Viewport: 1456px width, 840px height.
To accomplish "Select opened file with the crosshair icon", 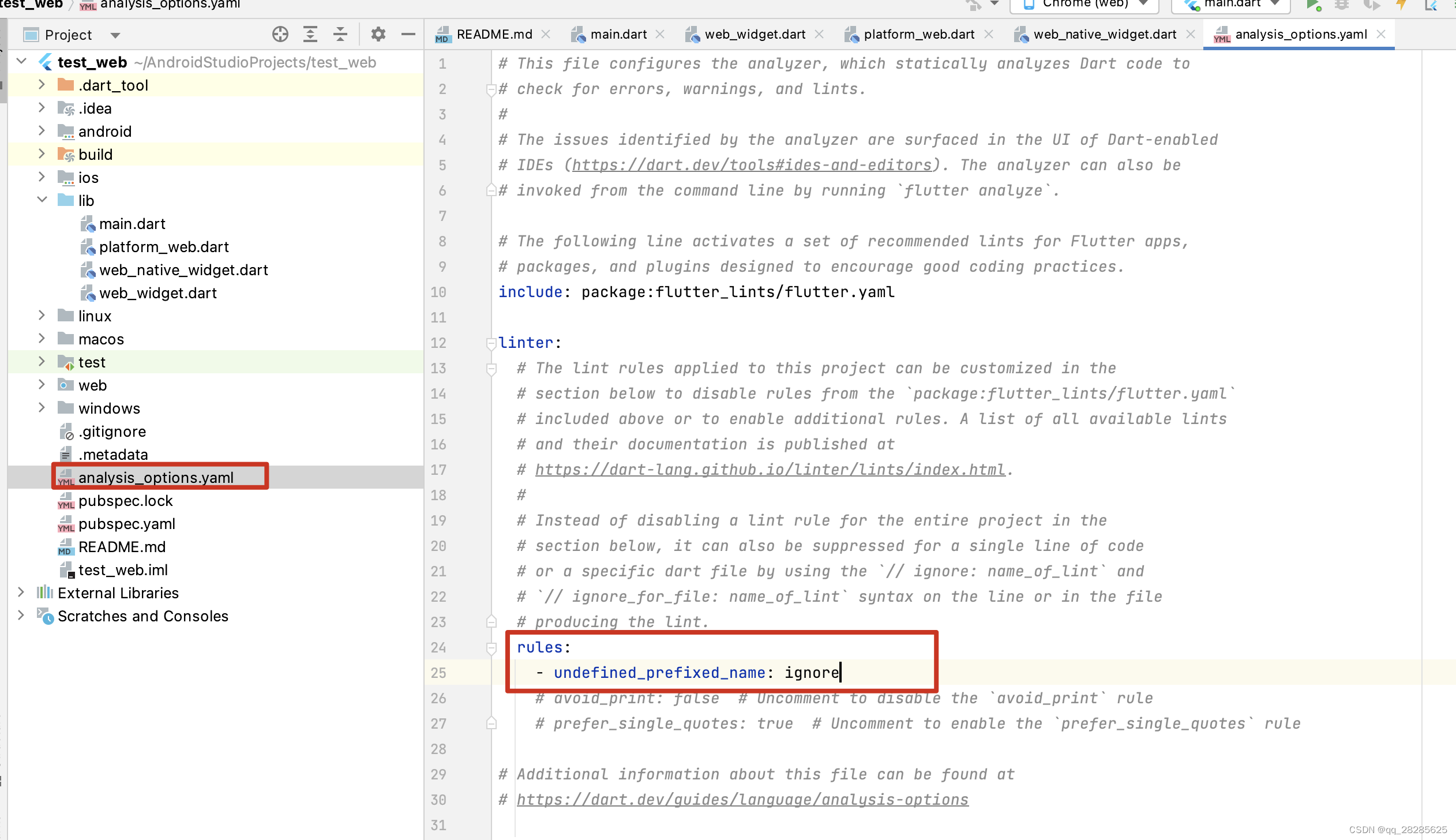I will point(280,34).
